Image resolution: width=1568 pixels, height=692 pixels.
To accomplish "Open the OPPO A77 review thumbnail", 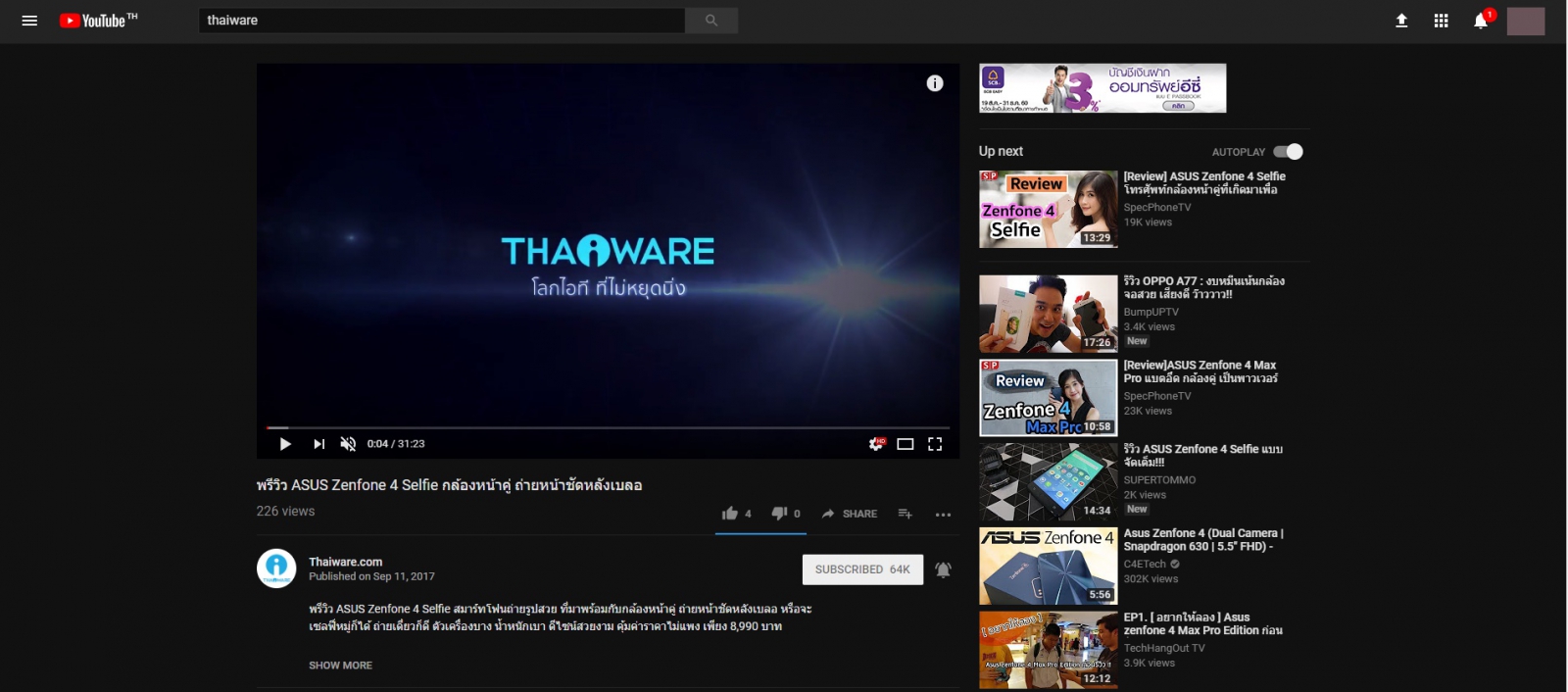I will (x=1049, y=314).
